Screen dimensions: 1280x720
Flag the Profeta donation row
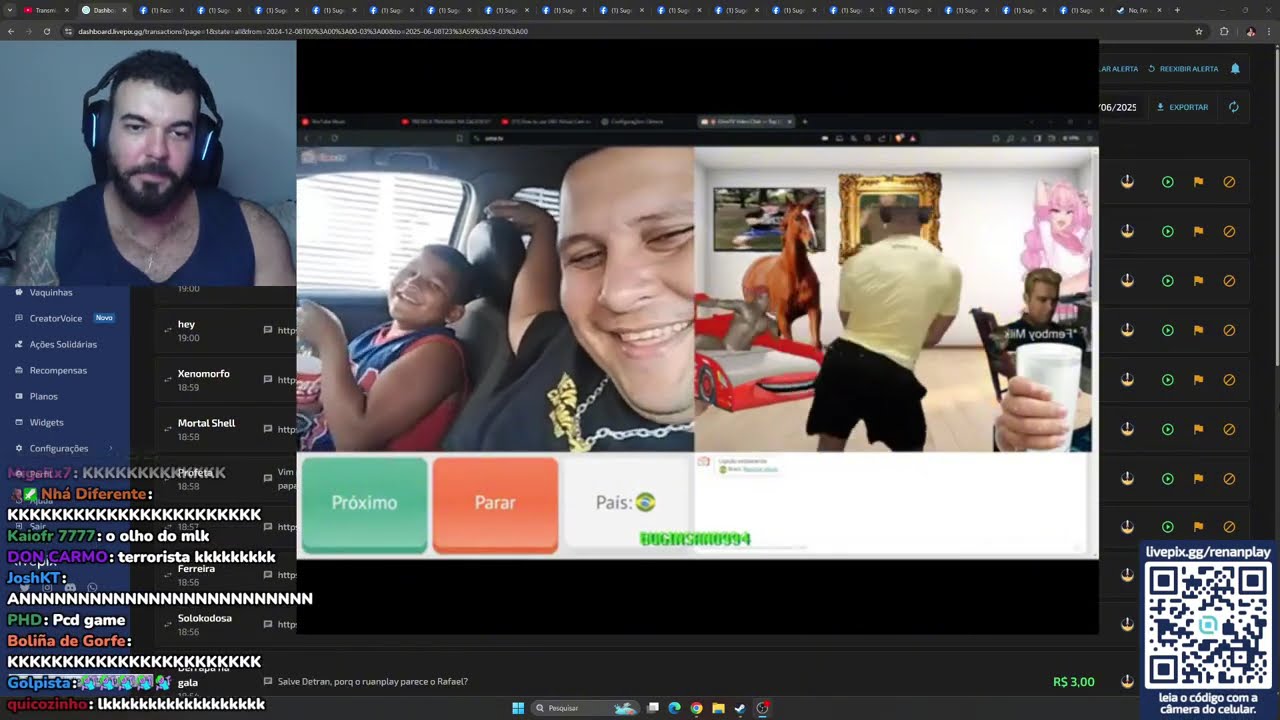pyautogui.click(x=1198, y=478)
